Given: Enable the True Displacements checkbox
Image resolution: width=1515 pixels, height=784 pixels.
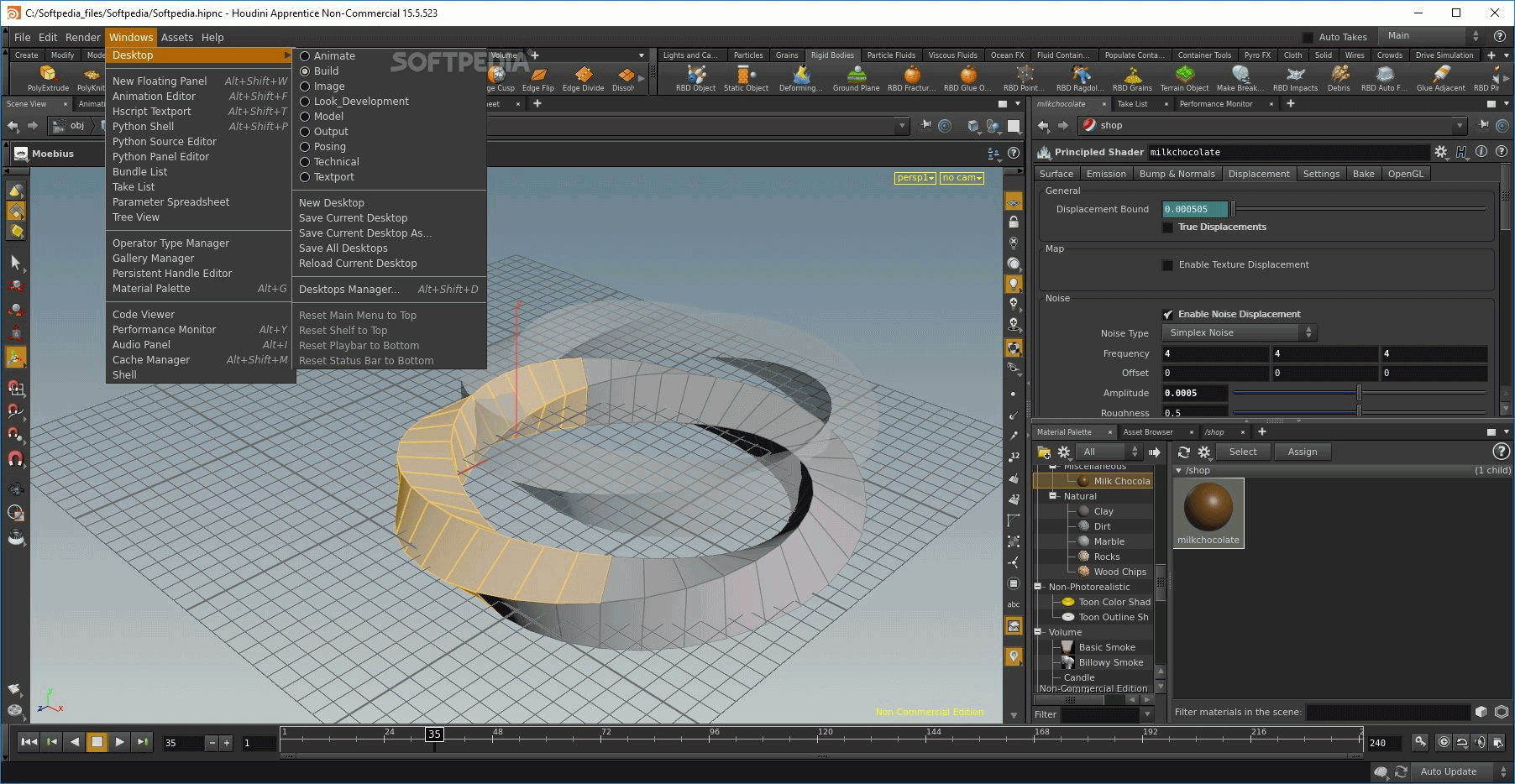Looking at the screenshot, I should coord(1167,227).
